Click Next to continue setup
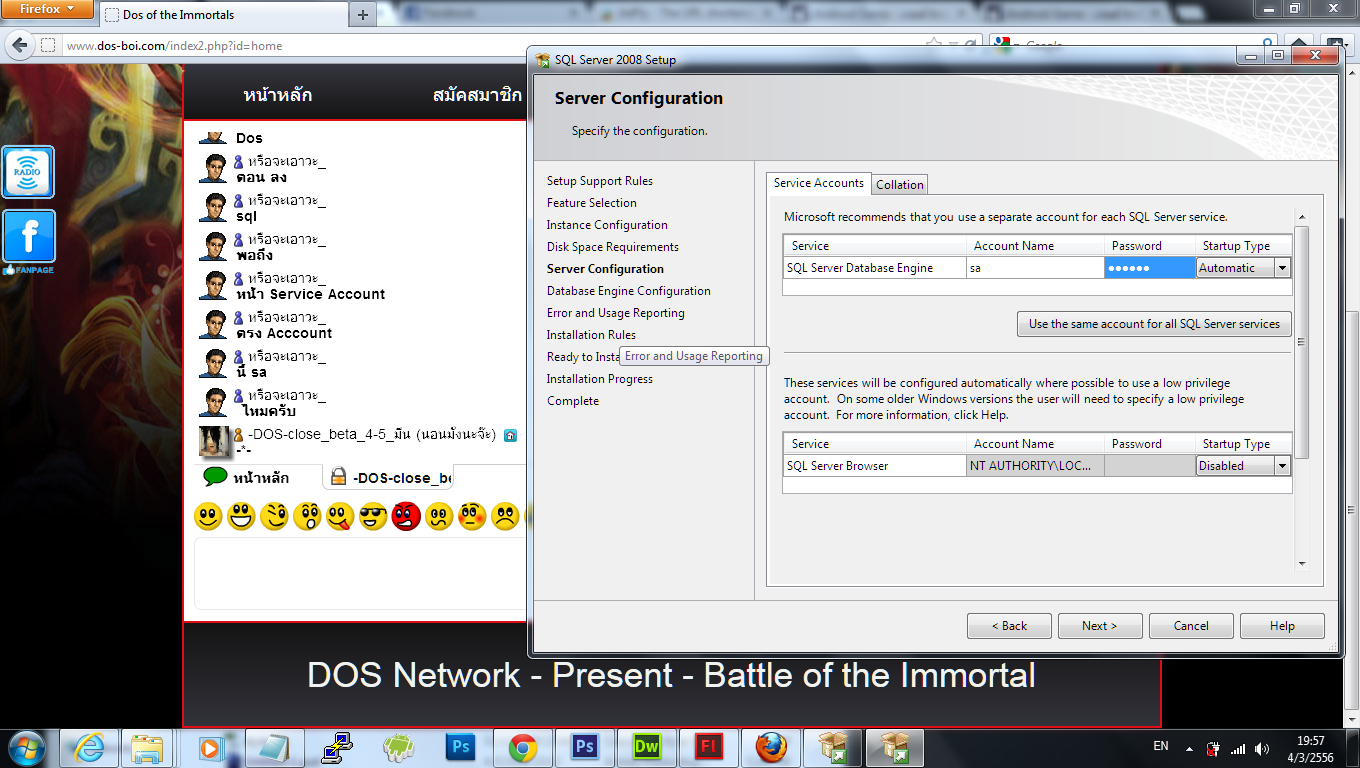This screenshot has height=768, width=1360. (1100, 626)
